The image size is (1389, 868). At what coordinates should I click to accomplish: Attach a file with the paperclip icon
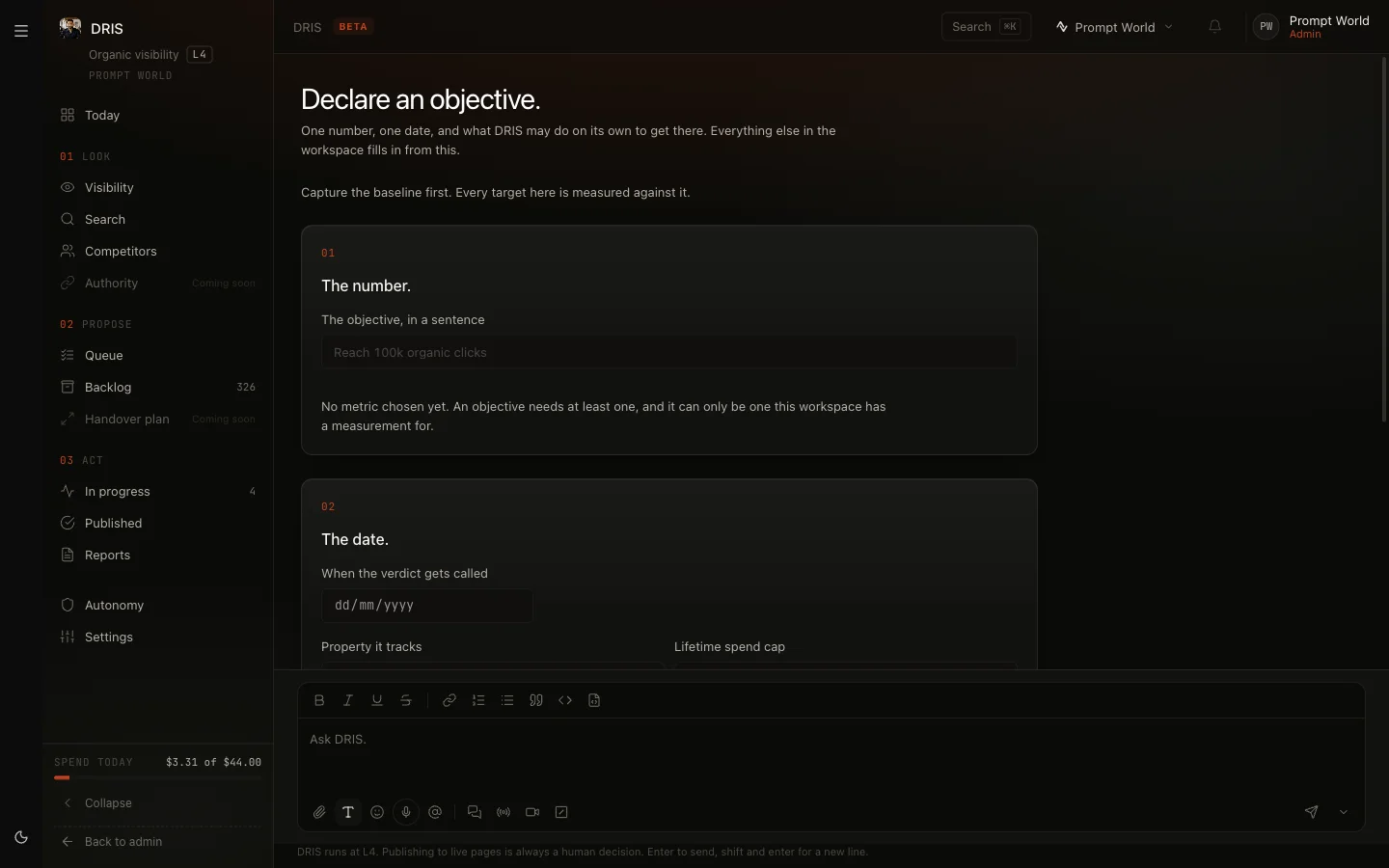(319, 812)
